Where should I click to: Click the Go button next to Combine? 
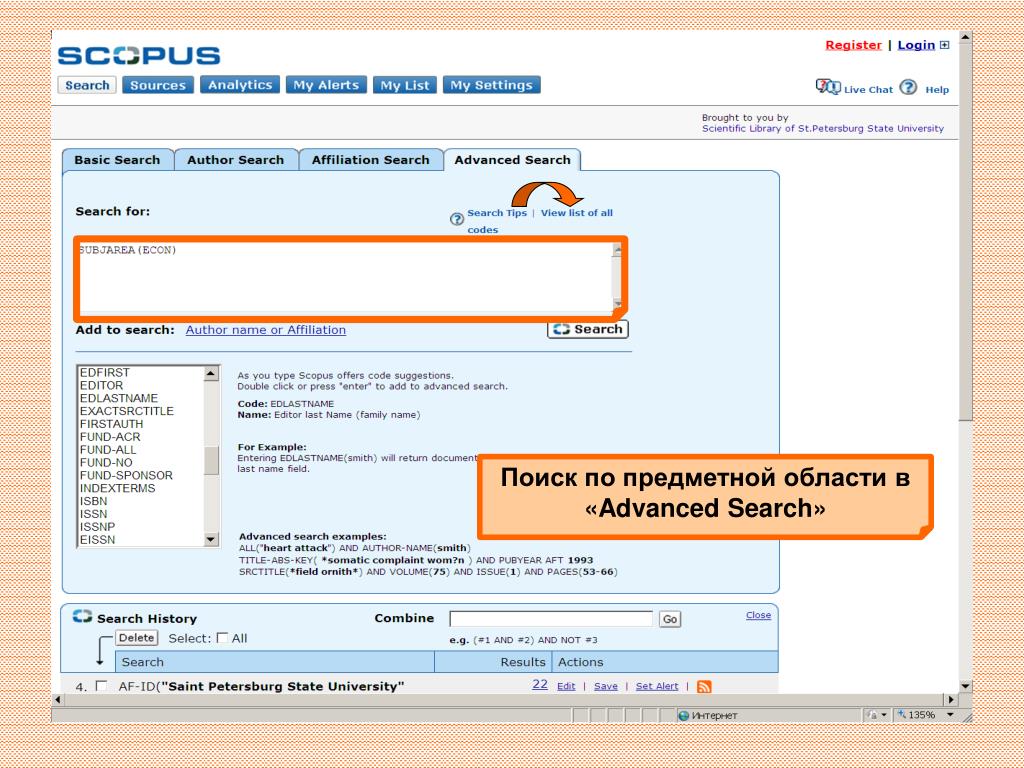[x=670, y=619]
